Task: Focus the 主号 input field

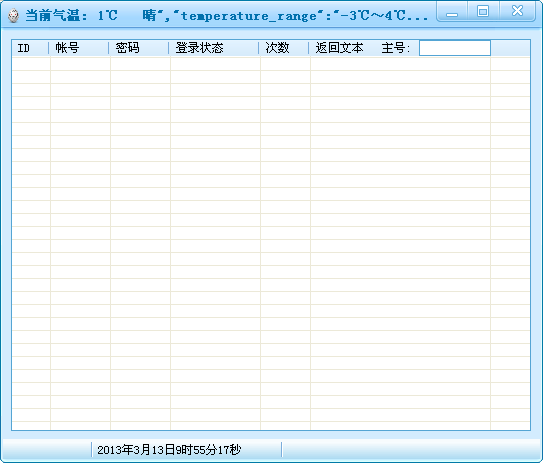Action: click(455, 48)
